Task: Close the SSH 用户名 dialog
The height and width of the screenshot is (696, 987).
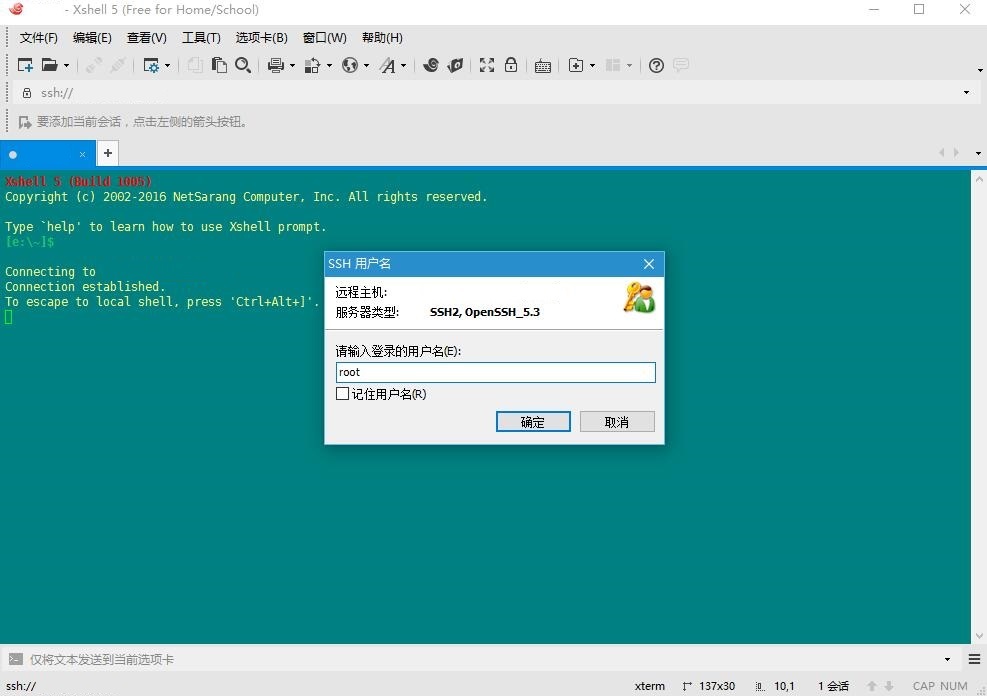Action: 649,264
